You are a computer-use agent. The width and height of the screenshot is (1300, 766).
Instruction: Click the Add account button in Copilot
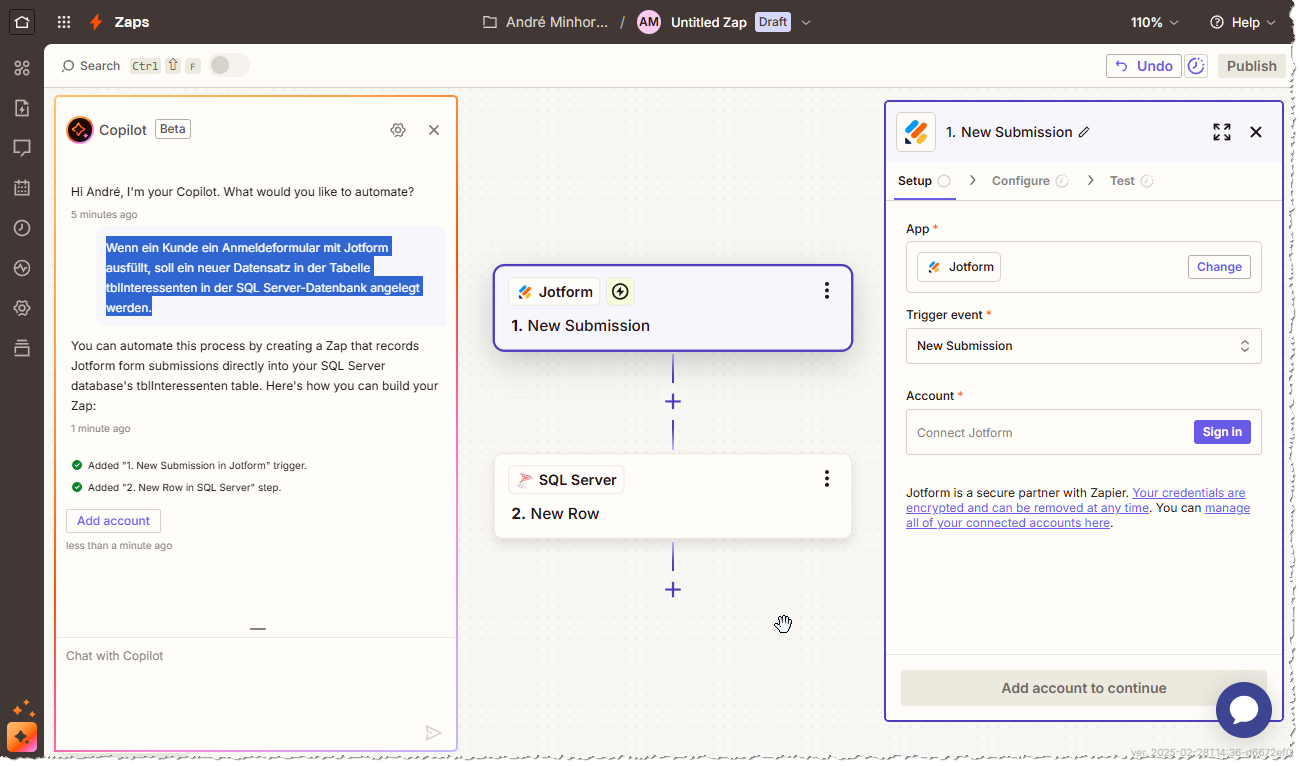tap(113, 521)
